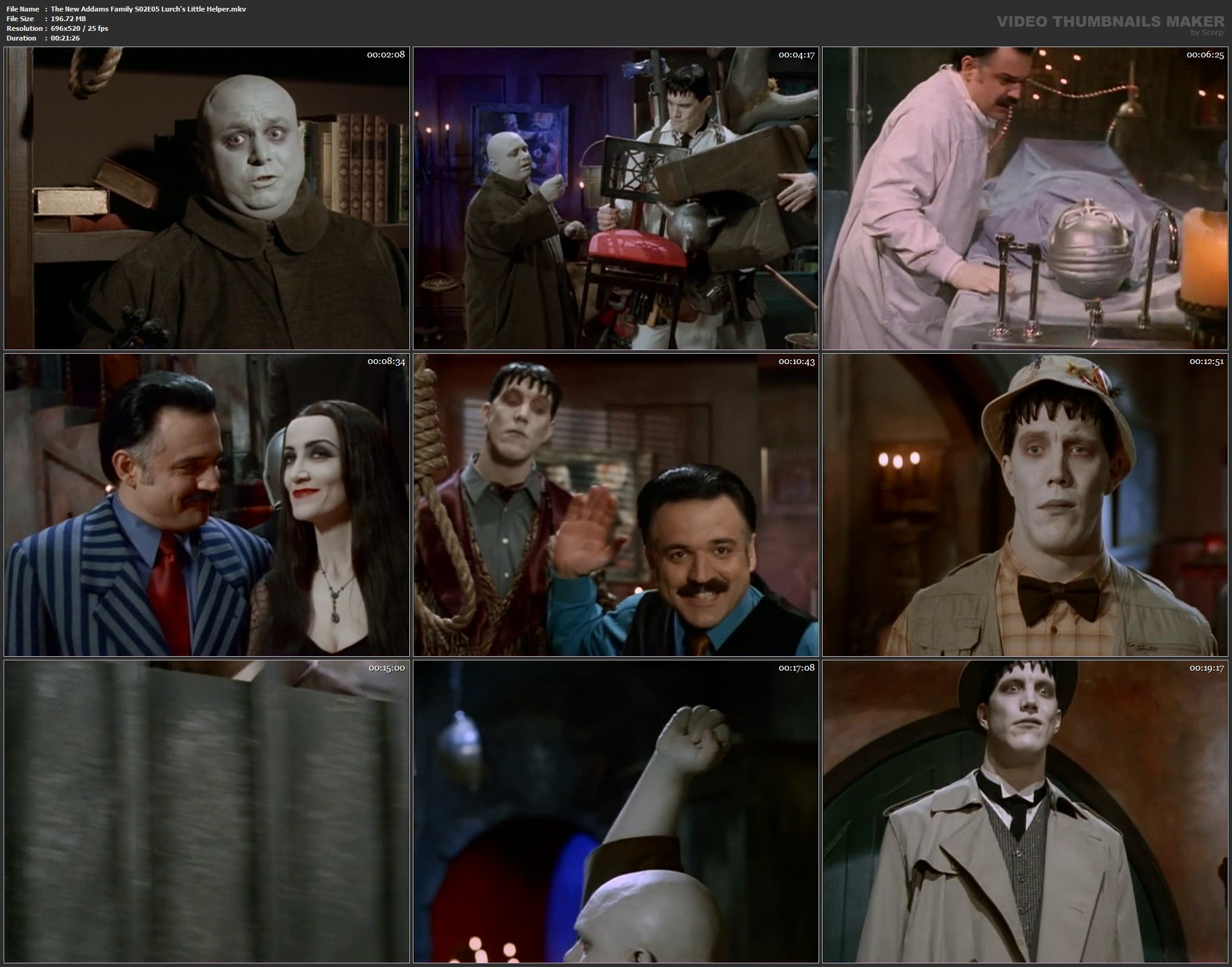Click the 00:10:43 timestamp label
The image size is (1232, 967).
[x=796, y=362]
